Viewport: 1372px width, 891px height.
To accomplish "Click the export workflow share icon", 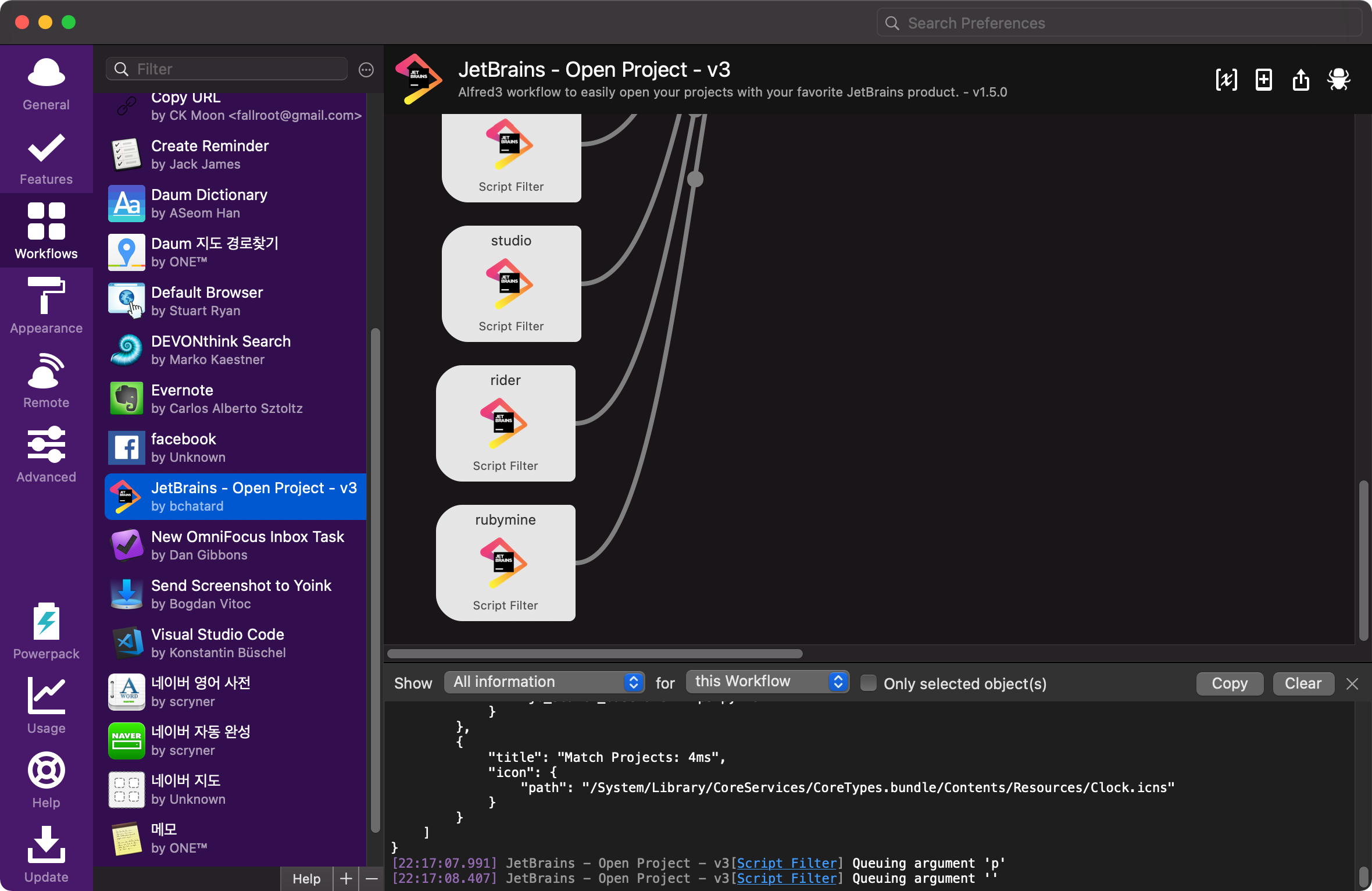I will tap(1301, 80).
